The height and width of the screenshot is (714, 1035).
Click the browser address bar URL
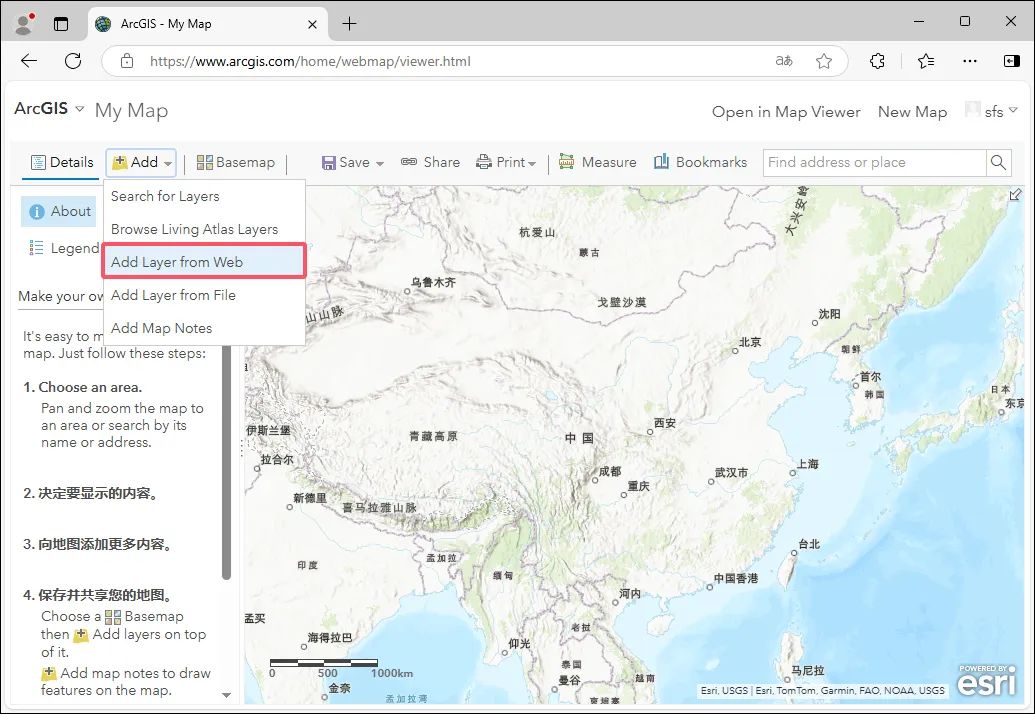coord(310,61)
